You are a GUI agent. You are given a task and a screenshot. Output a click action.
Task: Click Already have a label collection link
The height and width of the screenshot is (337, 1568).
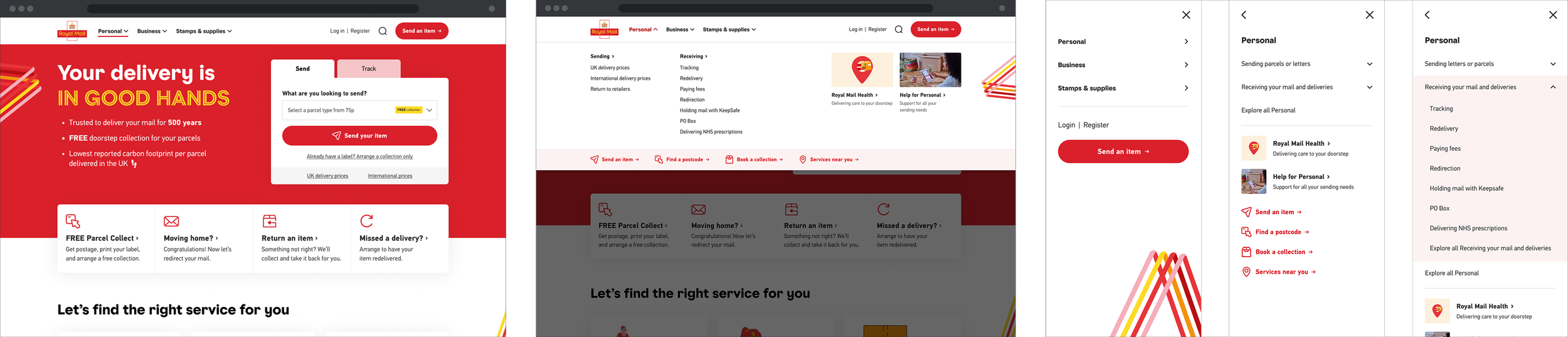point(359,156)
